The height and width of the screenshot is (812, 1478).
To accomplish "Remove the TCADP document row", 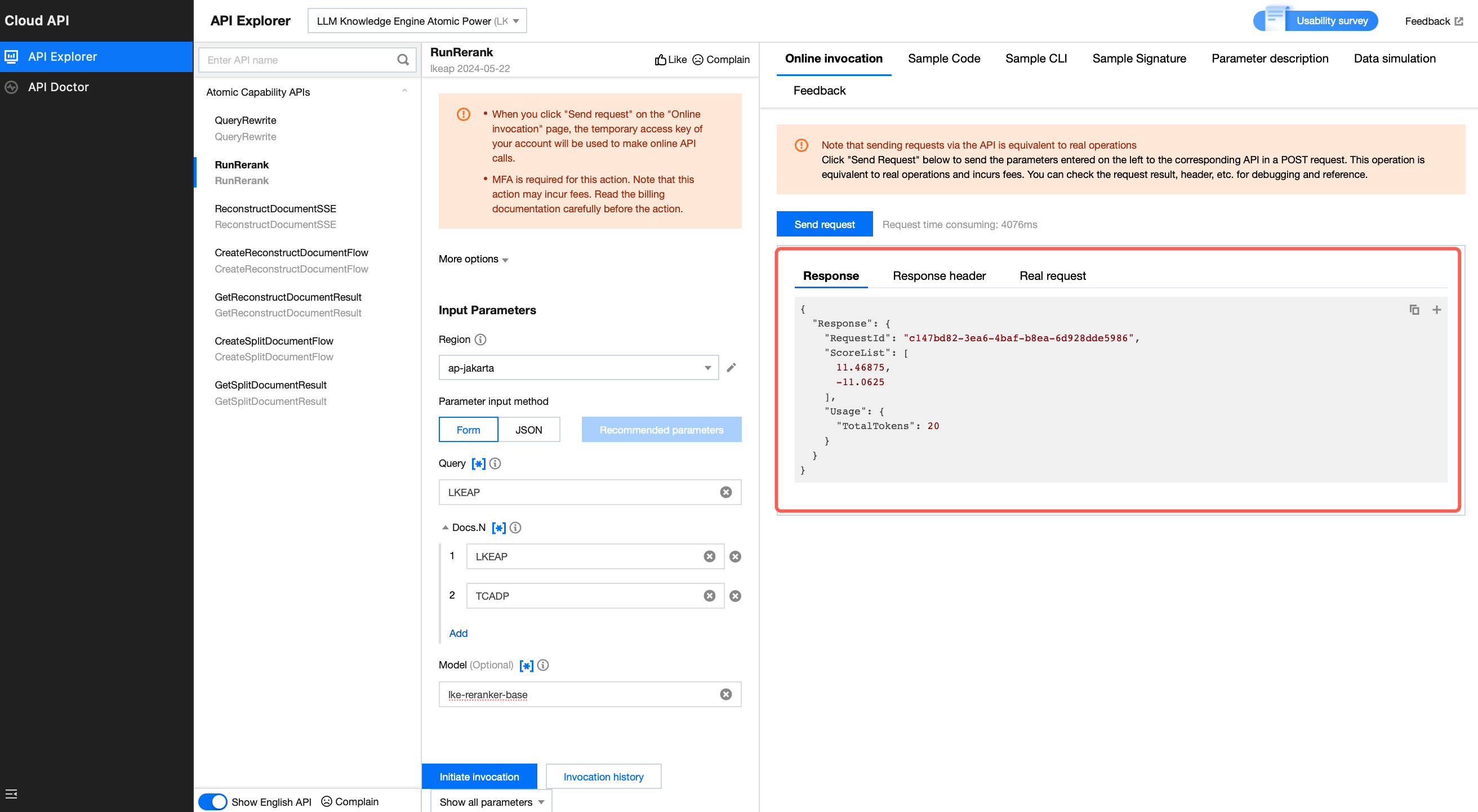I will pos(735,596).
